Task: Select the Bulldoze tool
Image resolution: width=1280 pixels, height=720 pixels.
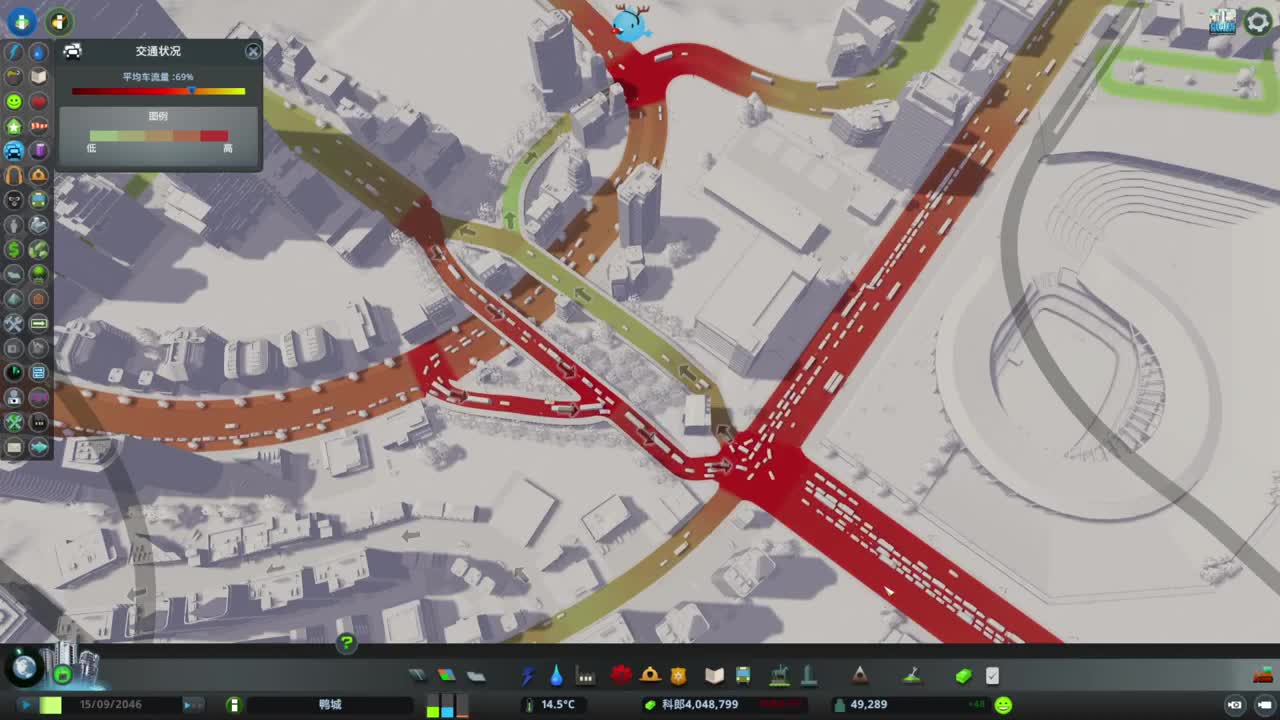Action: click(x=1261, y=675)
